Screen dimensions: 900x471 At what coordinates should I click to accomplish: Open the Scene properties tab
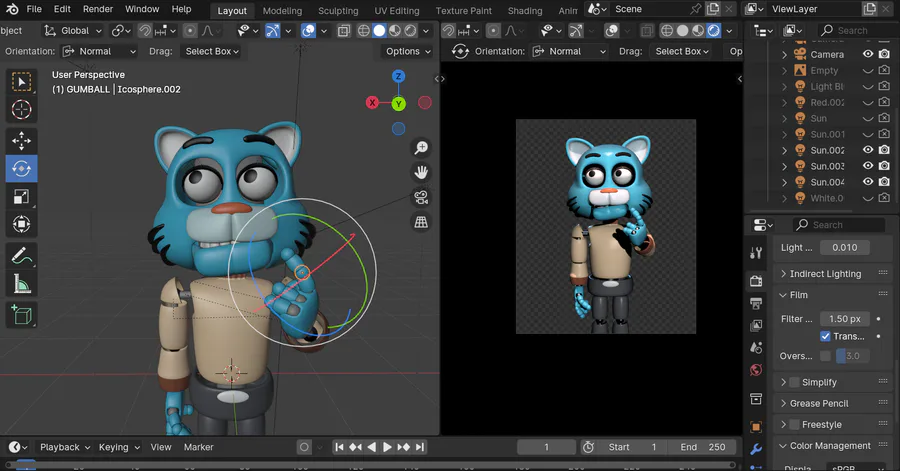tap(756, 348)
